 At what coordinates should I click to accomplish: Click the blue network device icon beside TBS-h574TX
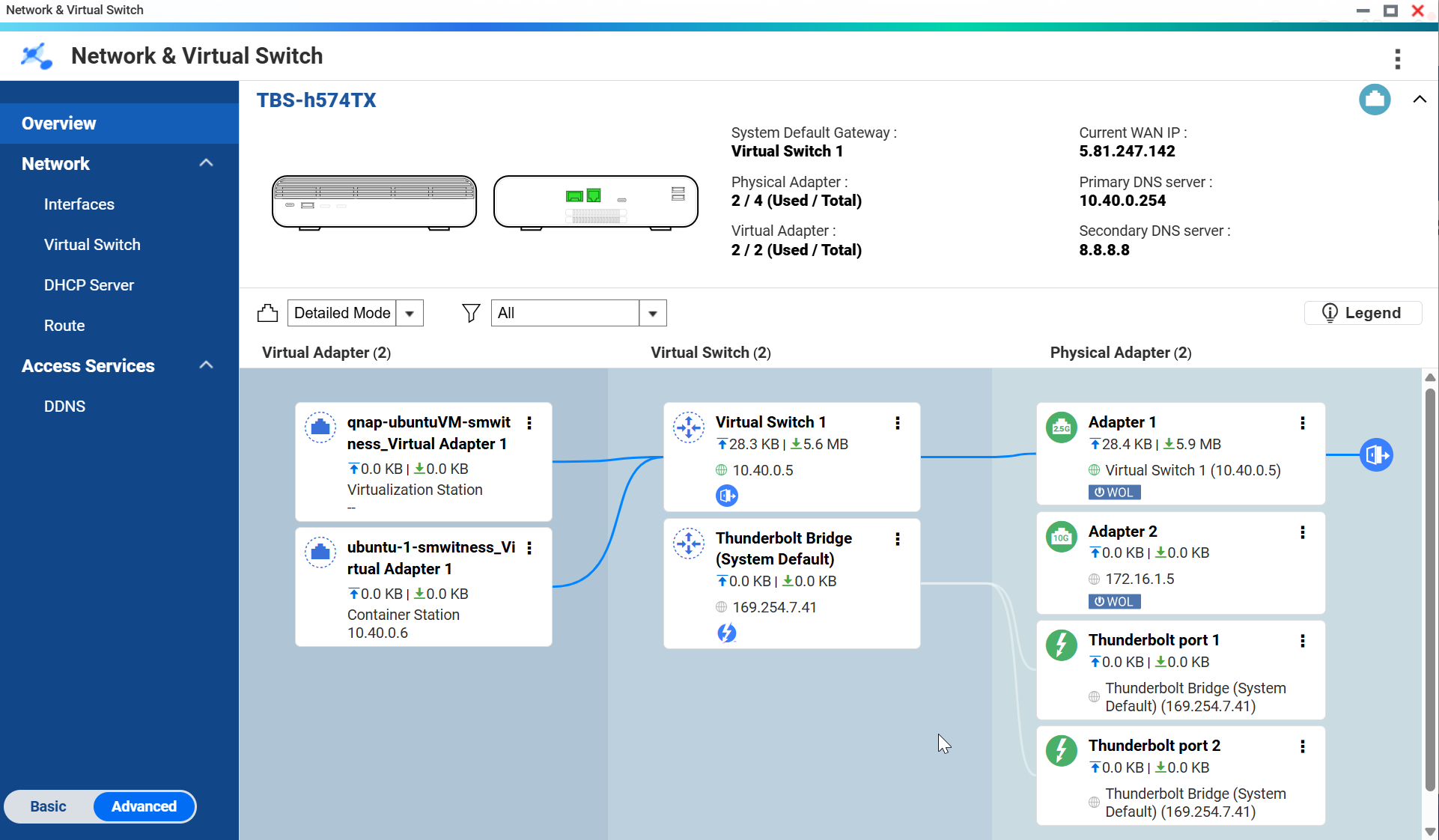1375,100
